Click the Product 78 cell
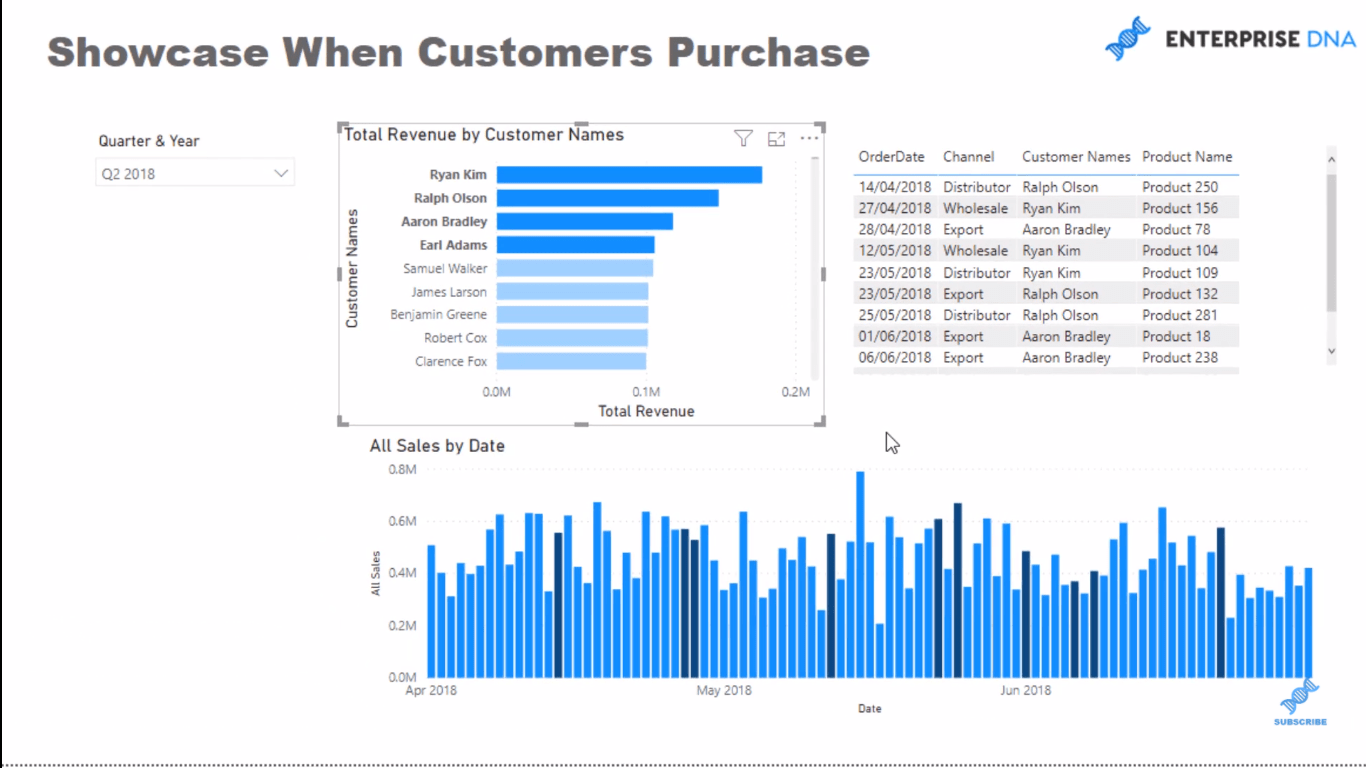Image resolution: width=1366 pixels, height=768 pixels. point(1176,229)
